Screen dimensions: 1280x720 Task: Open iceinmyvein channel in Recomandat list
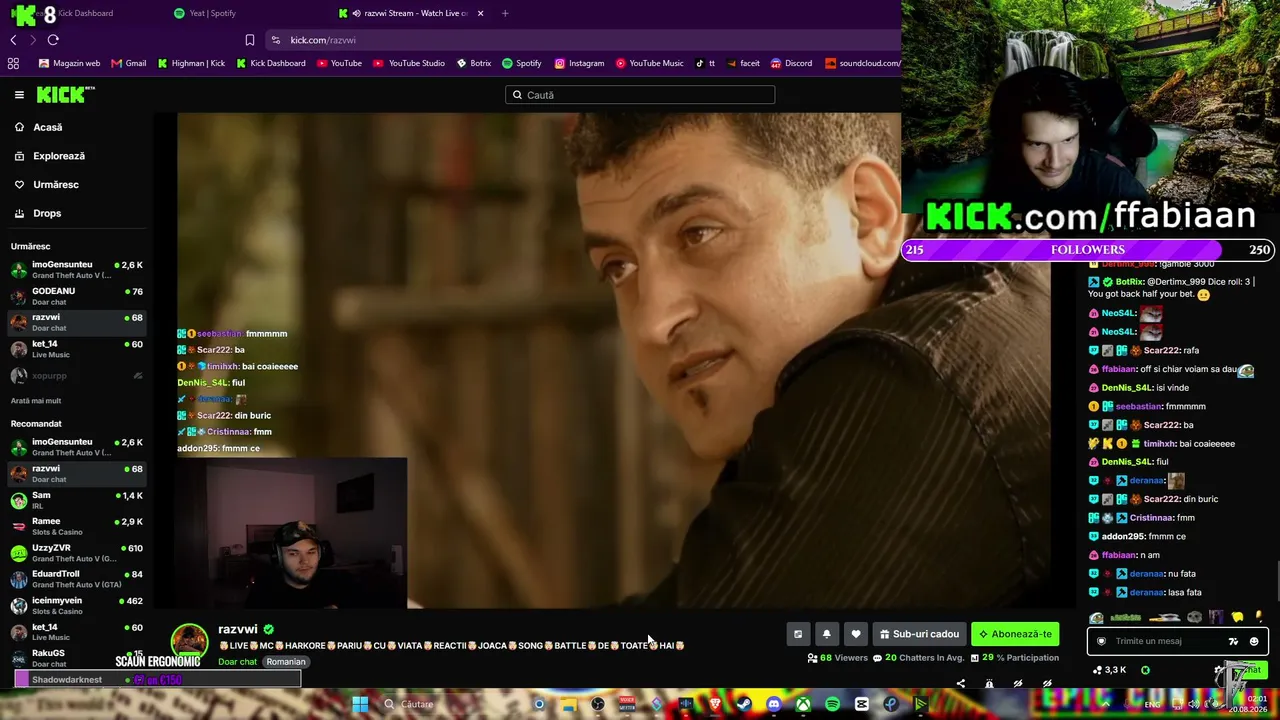pyautogui.click(x=77, y=605)
